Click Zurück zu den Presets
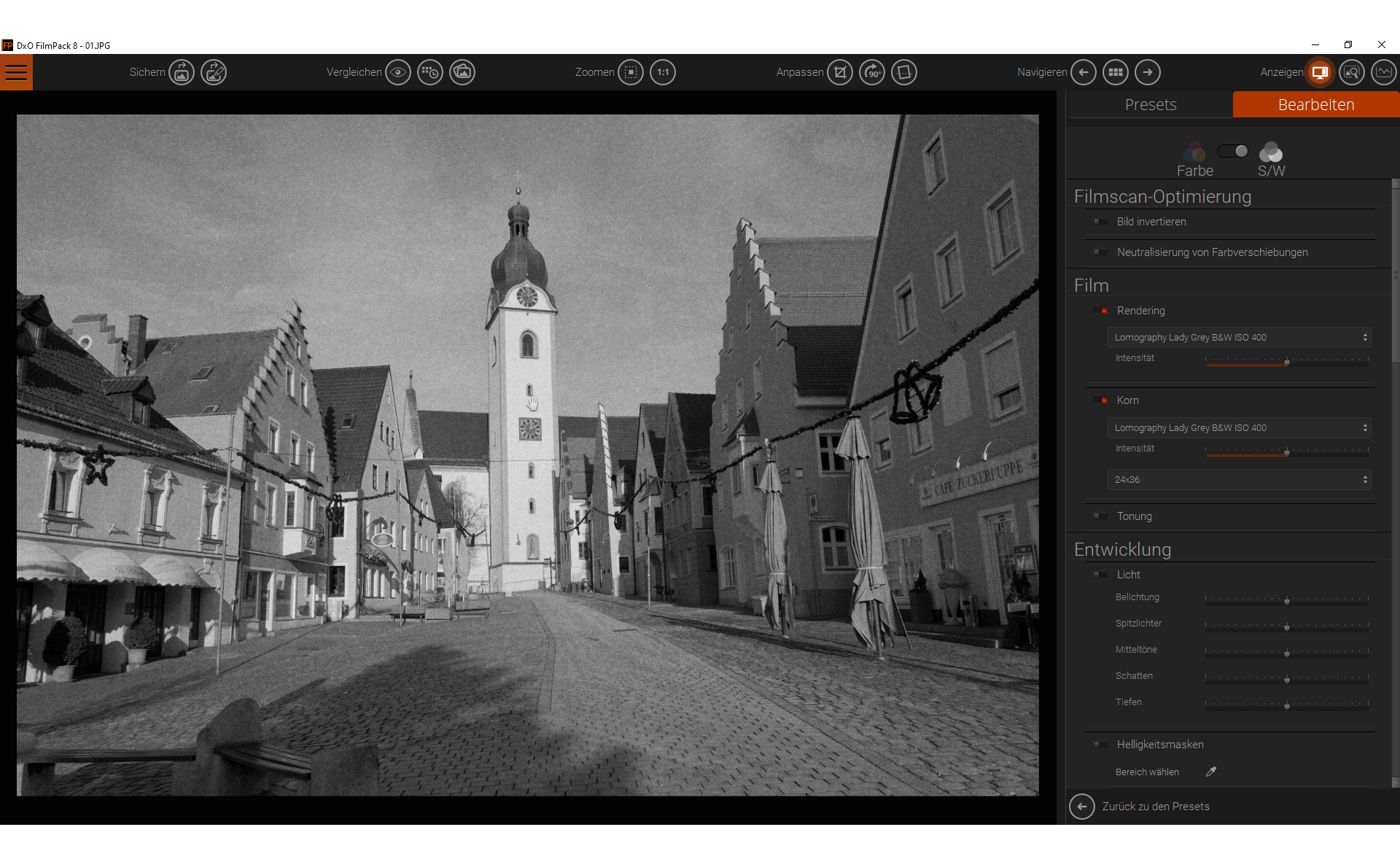 1155,807
